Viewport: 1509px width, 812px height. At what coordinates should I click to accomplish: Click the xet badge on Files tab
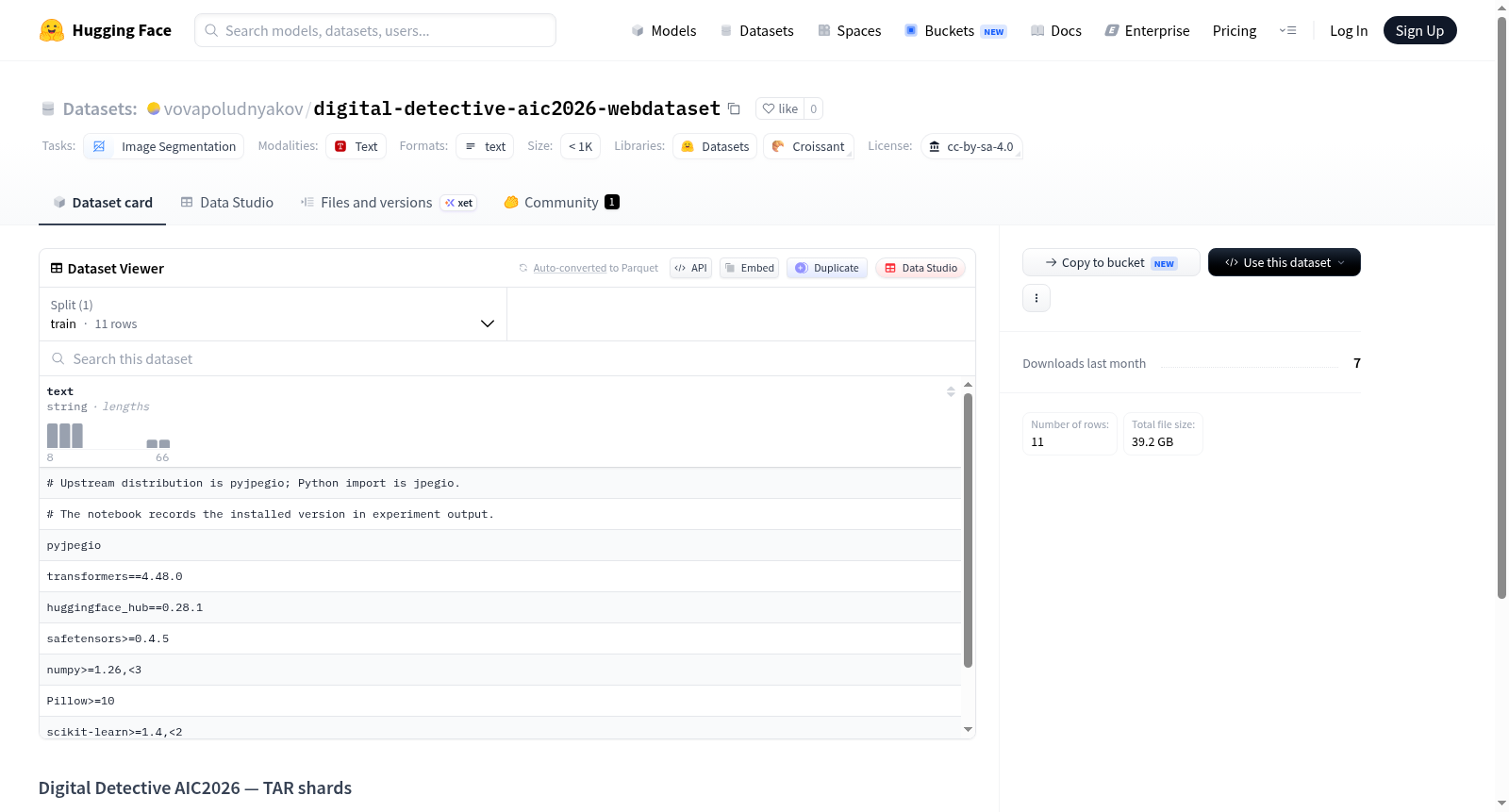459,203
